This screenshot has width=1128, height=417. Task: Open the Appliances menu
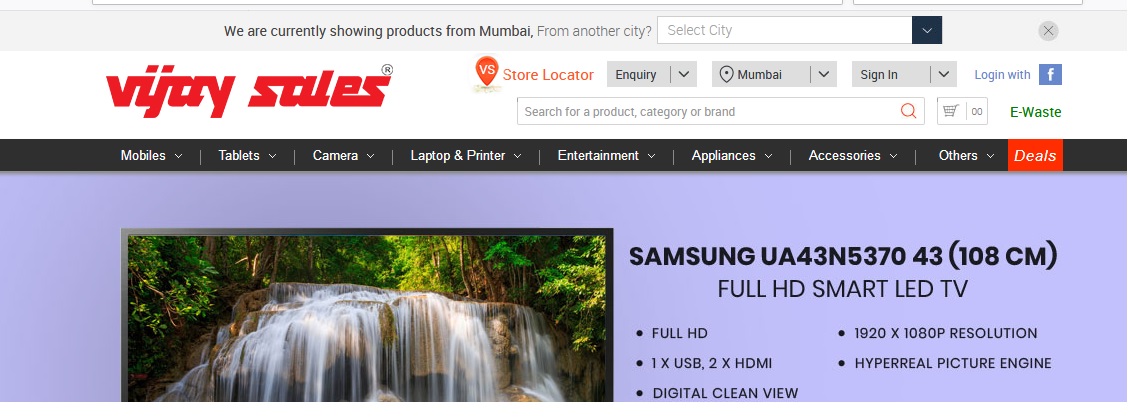point(732,155)
